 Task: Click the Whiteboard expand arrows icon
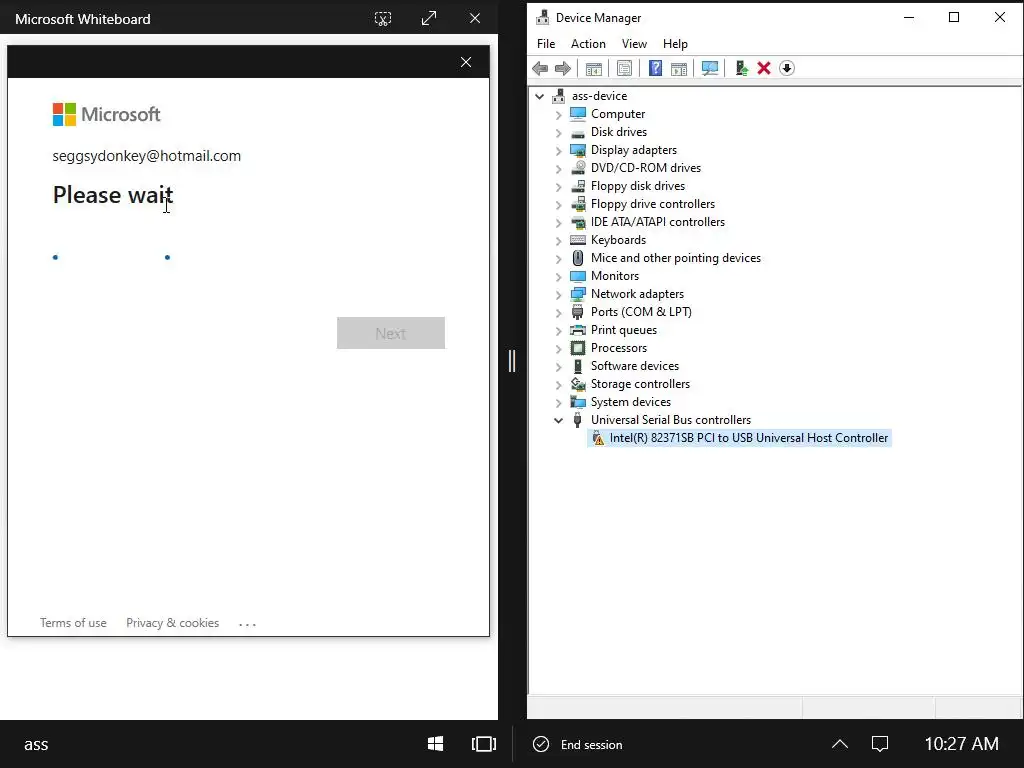429,19
